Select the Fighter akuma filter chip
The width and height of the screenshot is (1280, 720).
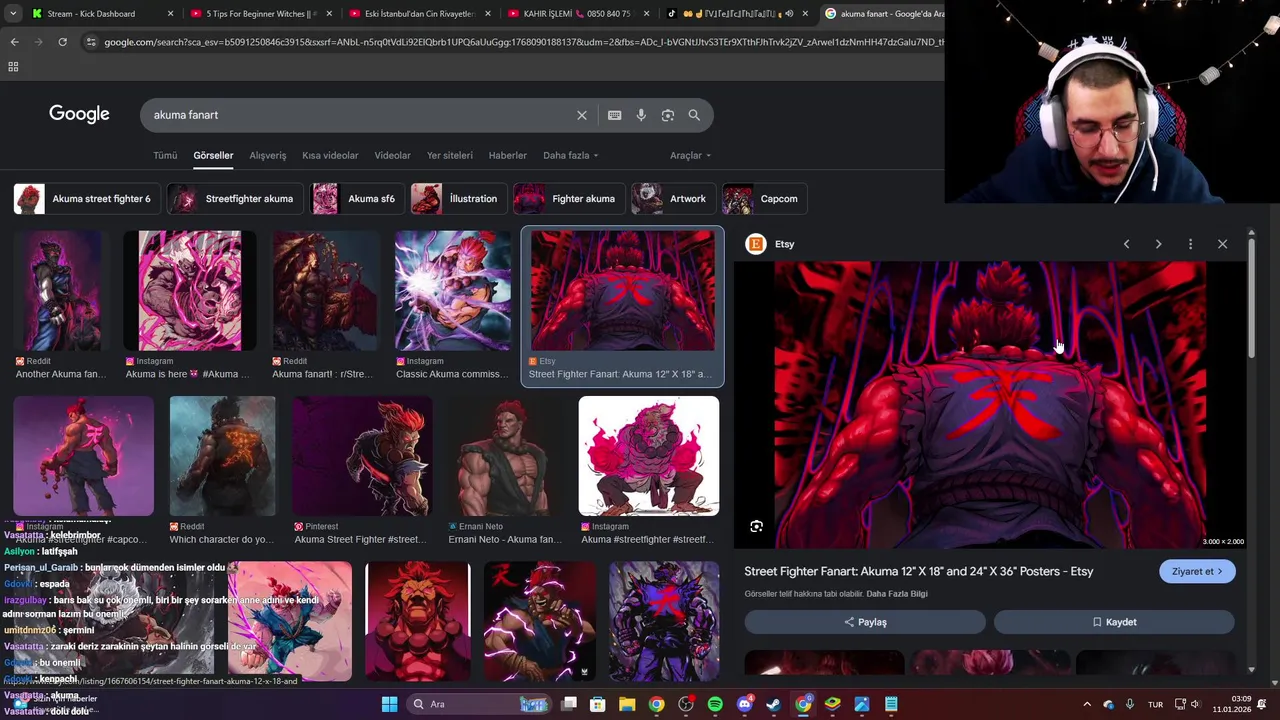570,199
